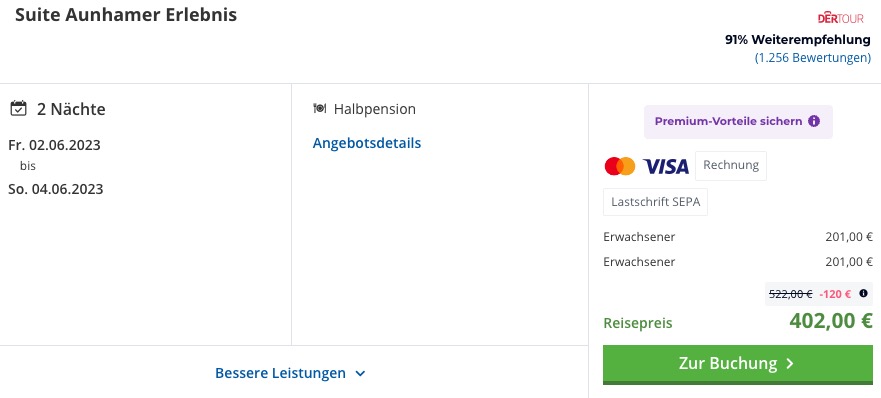The image size is (881, 398).
Task: Click the Halbpension meal plate icon
Action: 320,108
